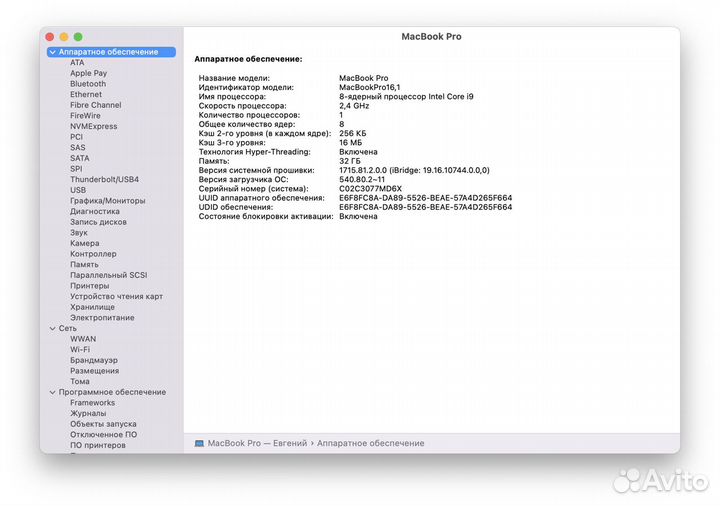Viewport: 720px width, 506px height.
Task: Click the 256 КБ L2 cache value
Action: [x=352, y=134]
